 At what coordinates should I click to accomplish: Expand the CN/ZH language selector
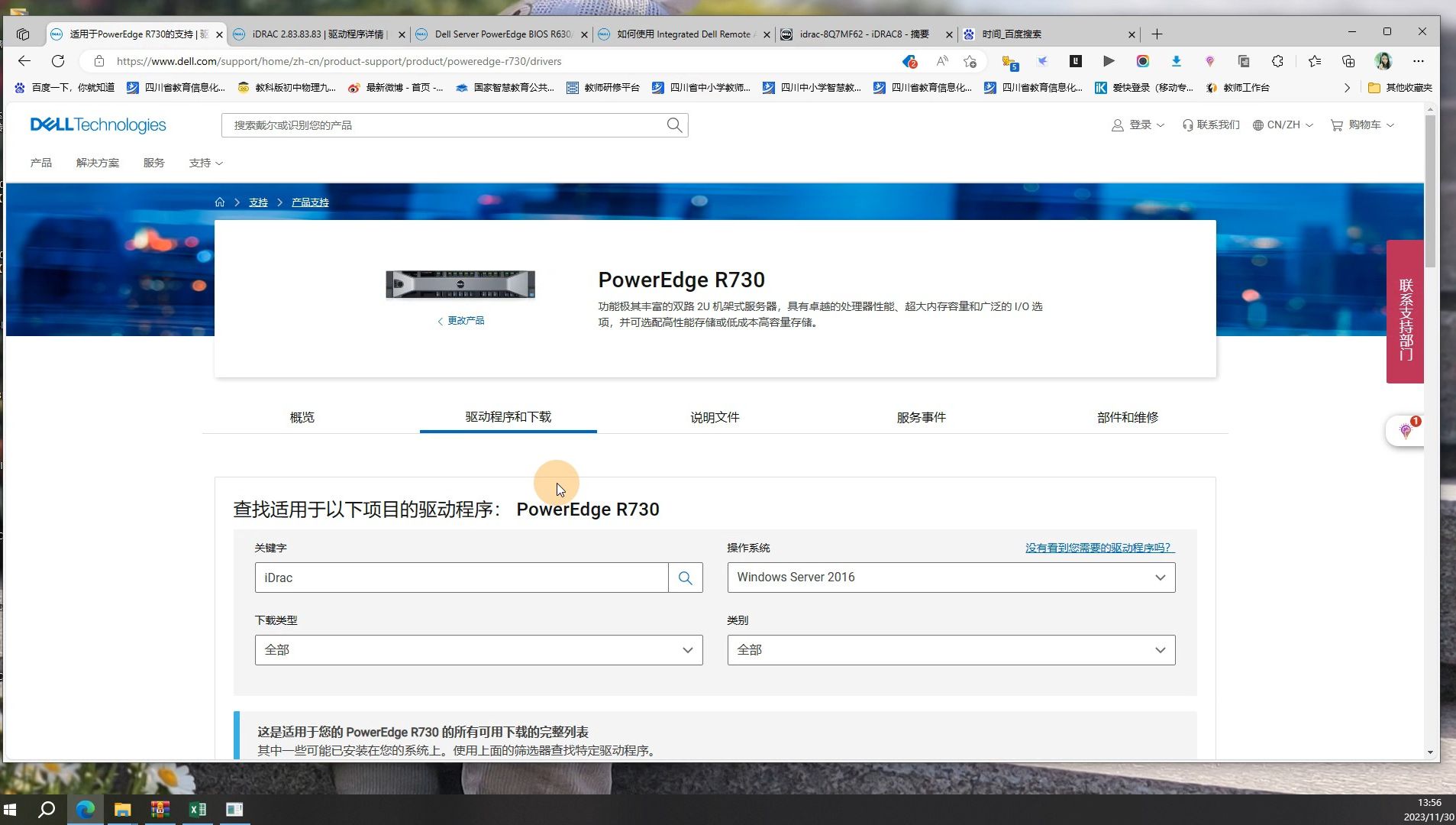coord(1283,125)
